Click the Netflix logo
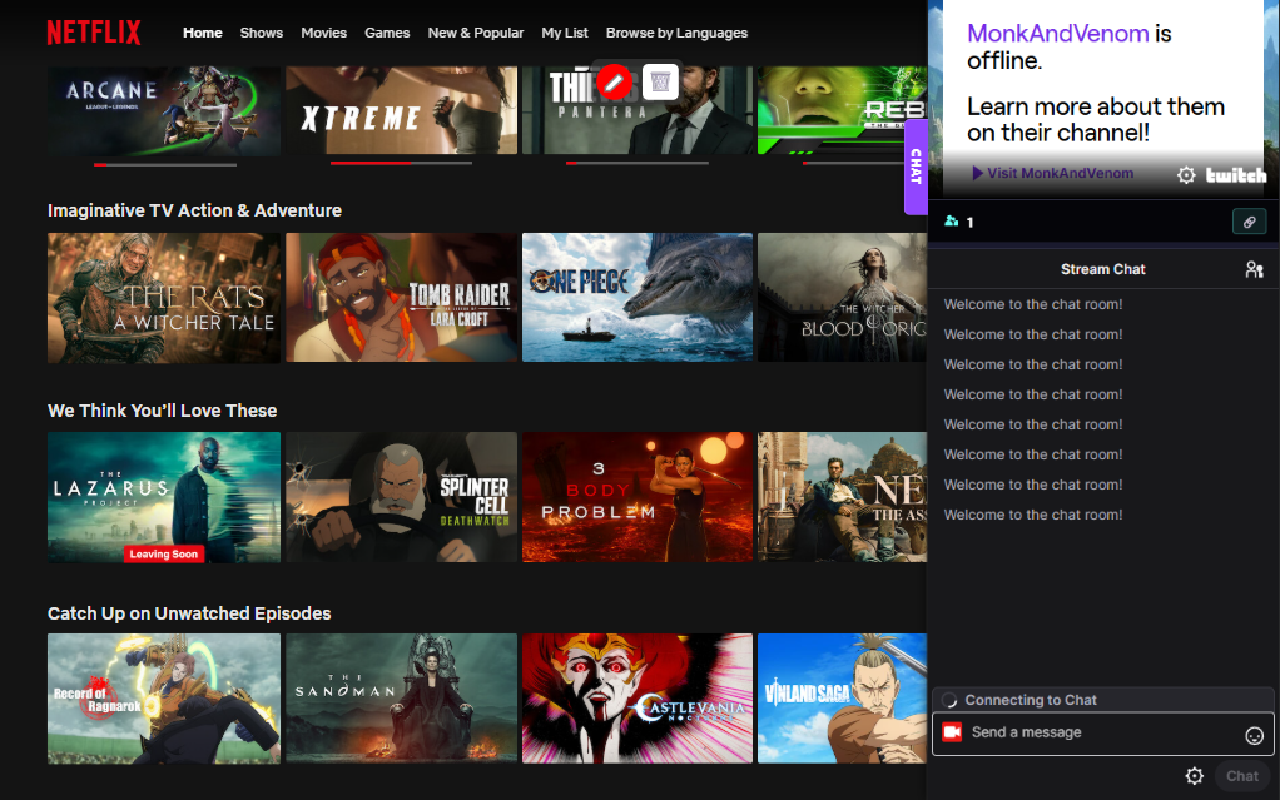Image resolution: width=1280 pixels, height=800 pixels. (94, 33)
